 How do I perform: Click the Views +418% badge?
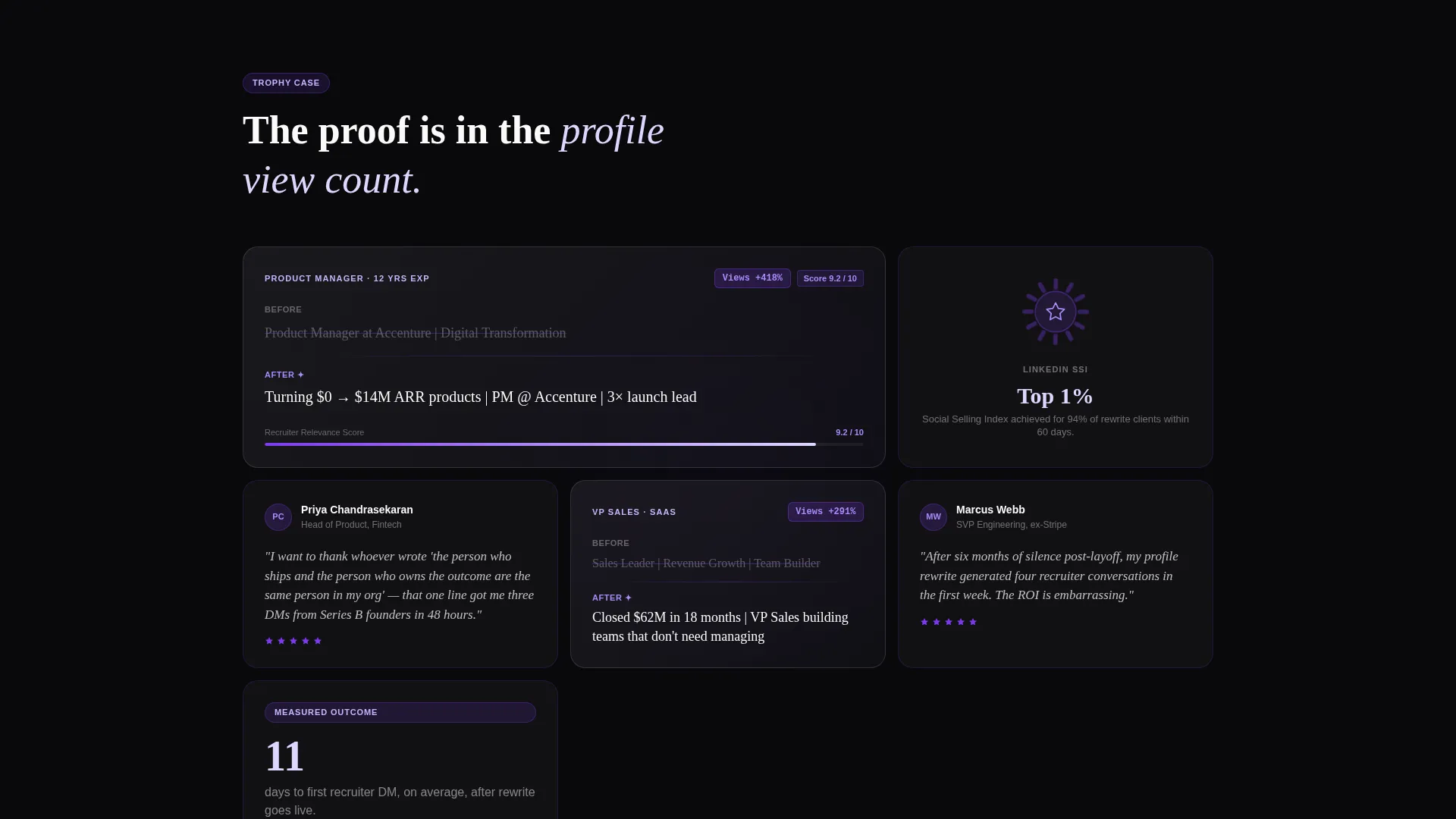pos(752,278)
